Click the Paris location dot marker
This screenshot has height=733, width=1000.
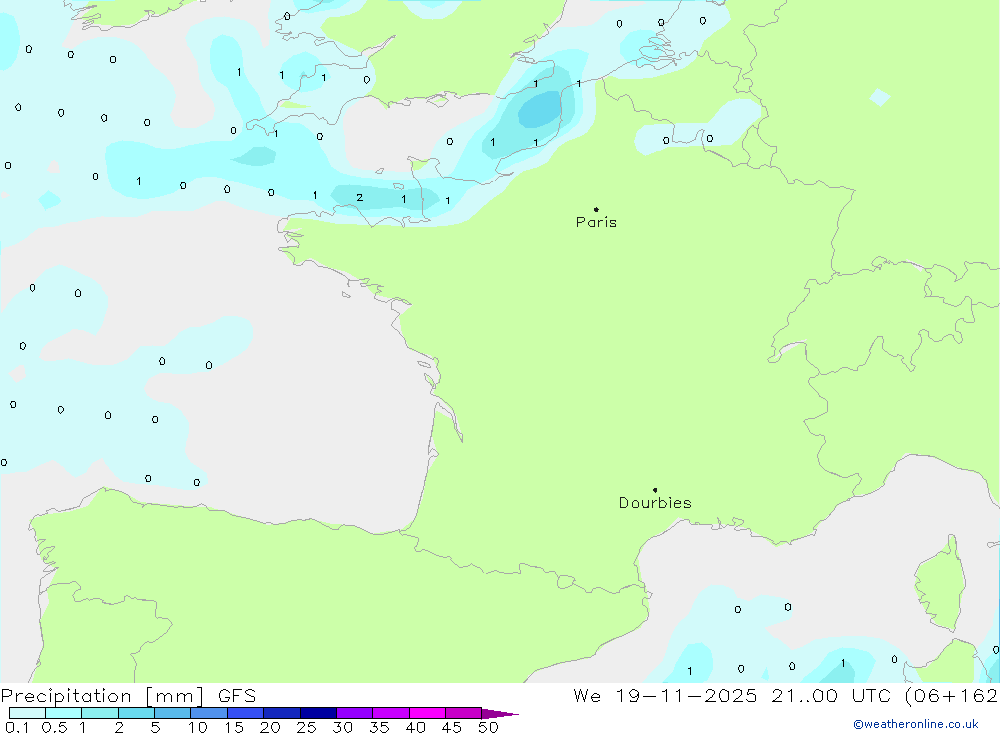tap(596, 209)
